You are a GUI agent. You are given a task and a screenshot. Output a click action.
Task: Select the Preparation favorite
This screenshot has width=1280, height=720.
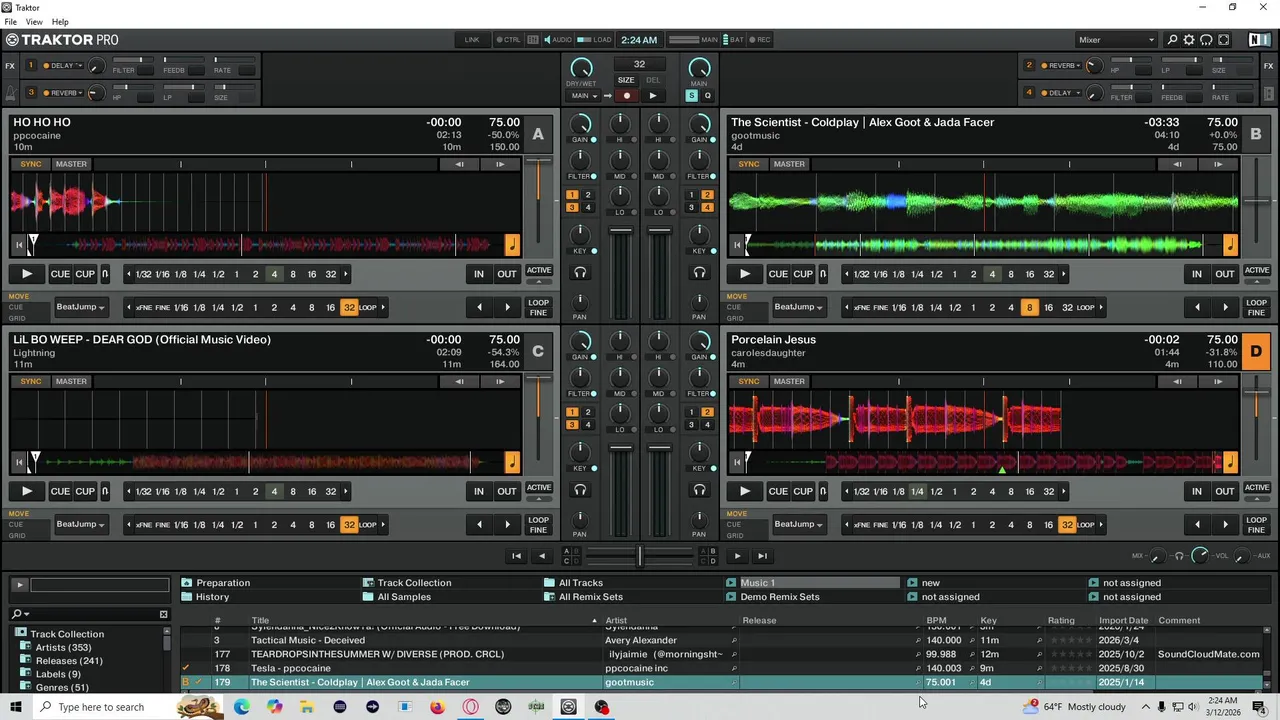coord(223,583)
